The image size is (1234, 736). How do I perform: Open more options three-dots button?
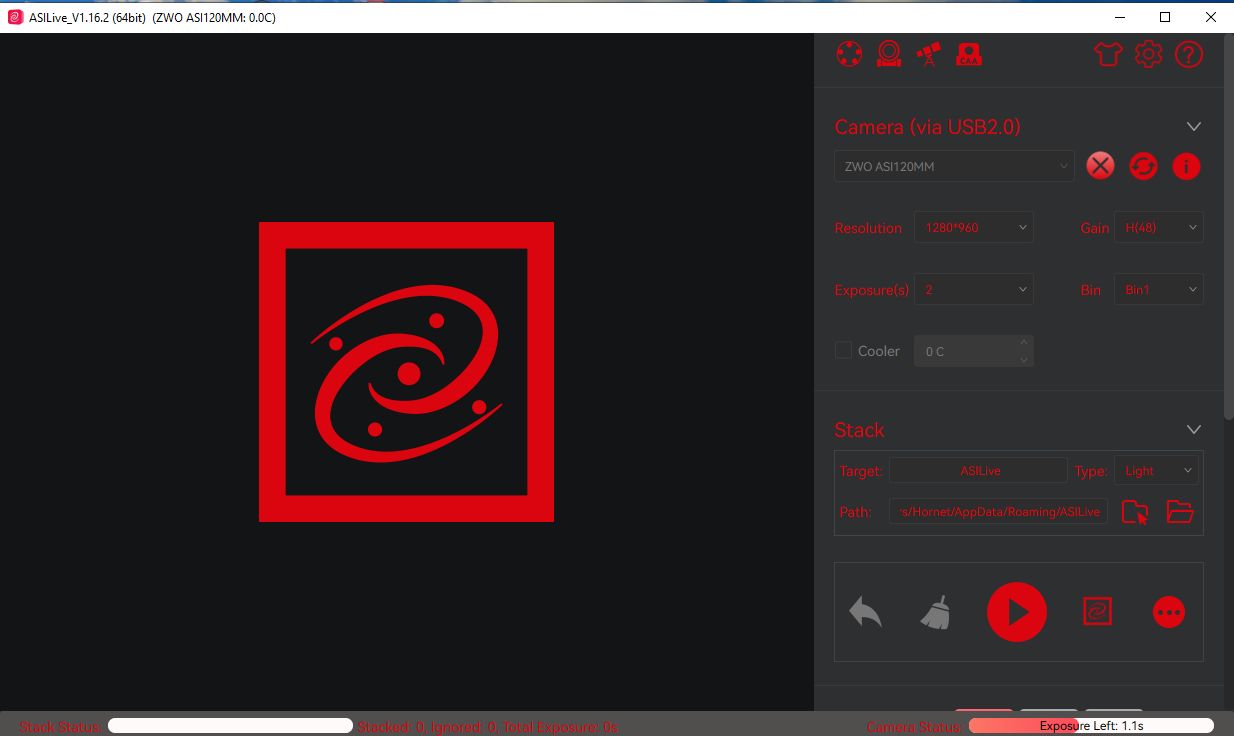tap(1168, 612)
